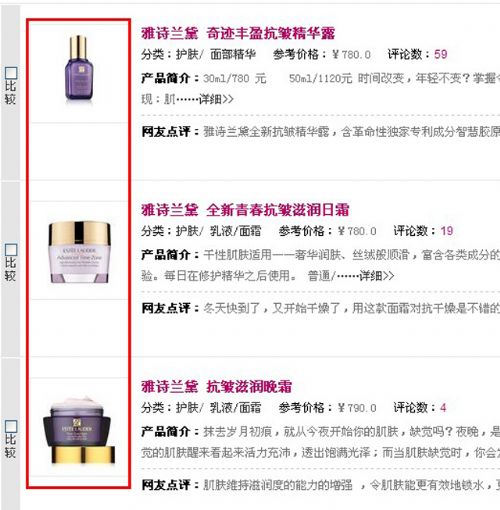Image resolution: width=500 pixels, height=510 pixels.
Task: Expand 详细>> for the serum description
Action: [216, 99]
